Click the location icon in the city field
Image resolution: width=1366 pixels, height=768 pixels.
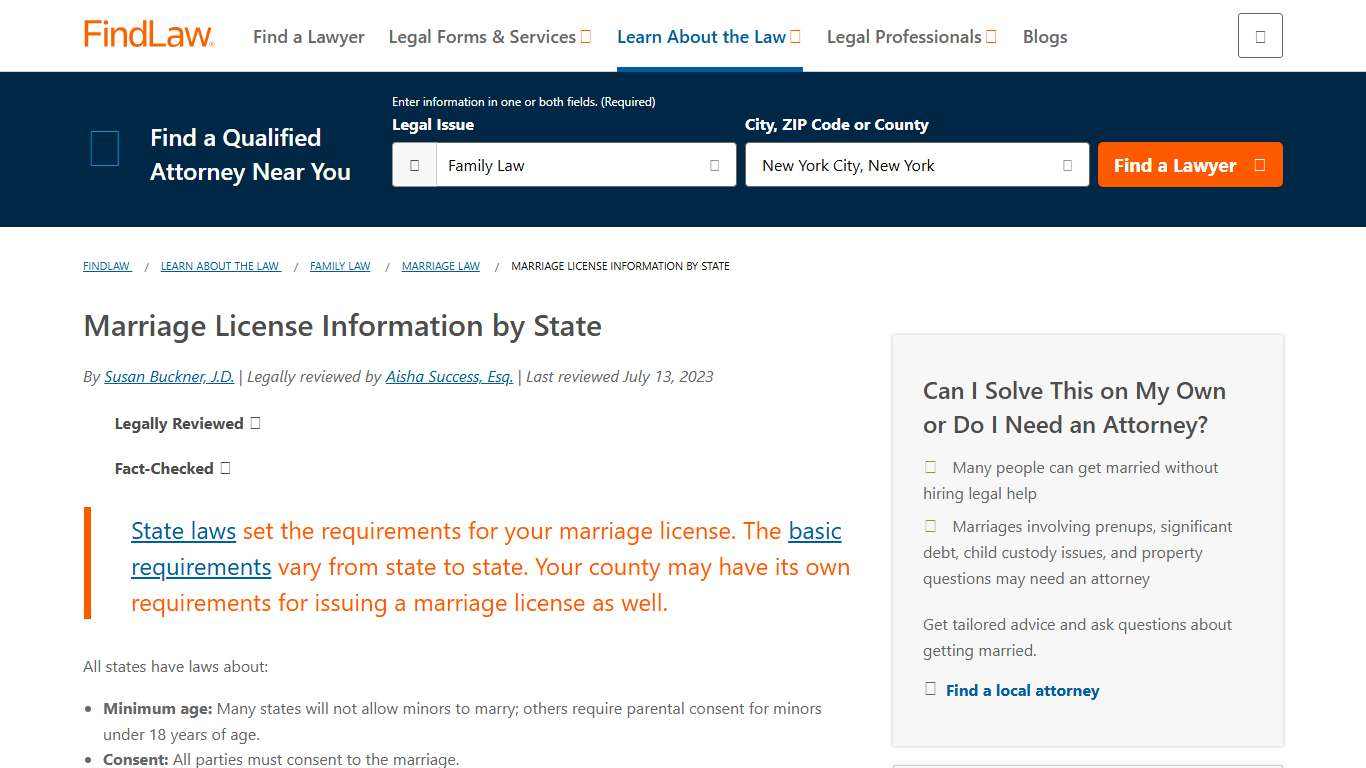[x=1066, y=165]
